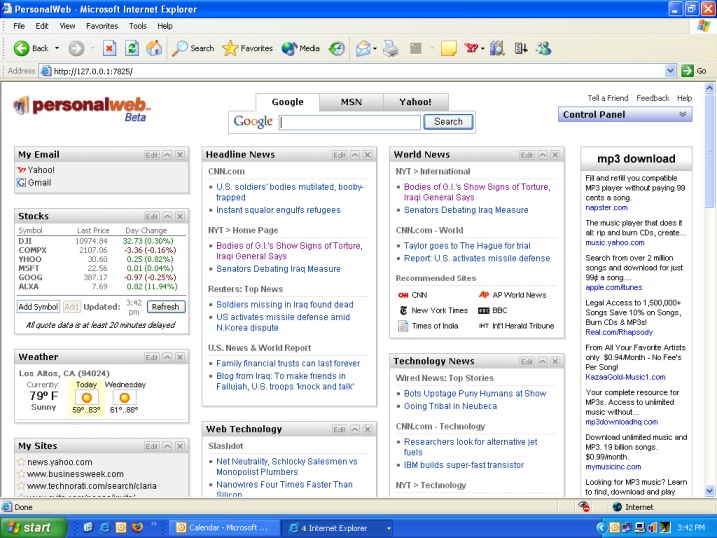Open the History toolbar icon
Viewport: 717px width, 538px height.
coord(337,48)
